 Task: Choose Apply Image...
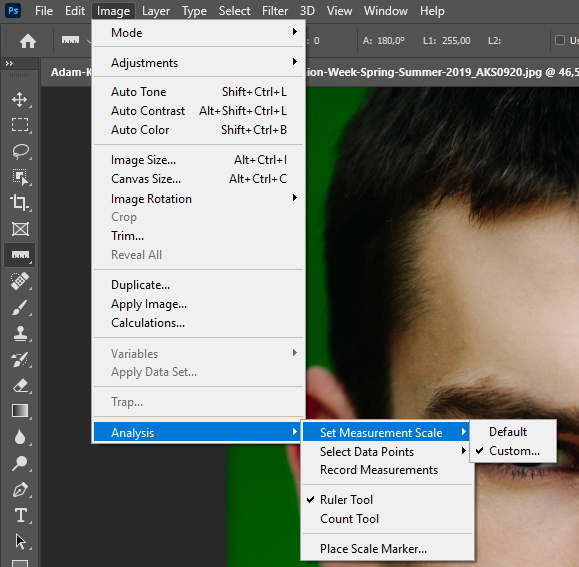(199, 304)
